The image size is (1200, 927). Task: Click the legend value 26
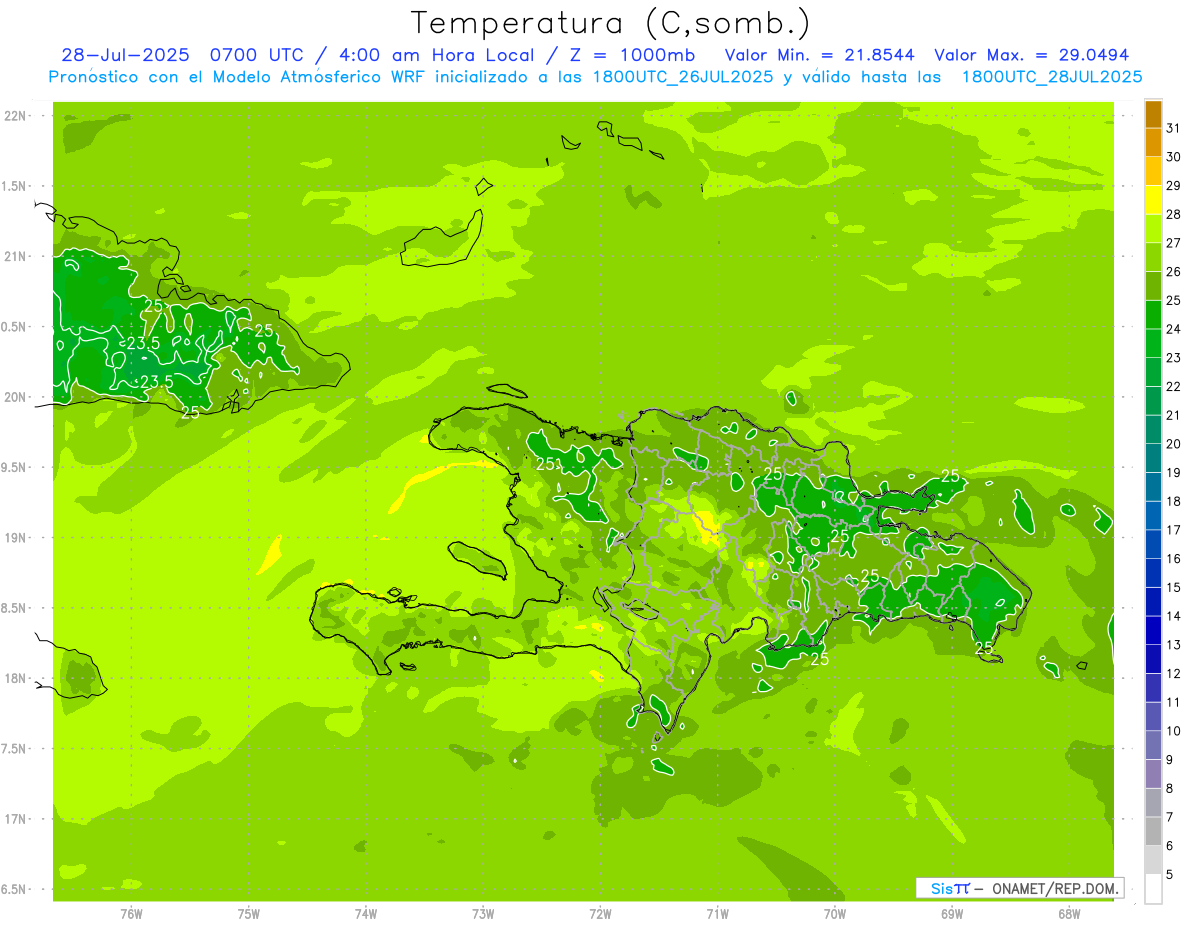point(1174,272)
